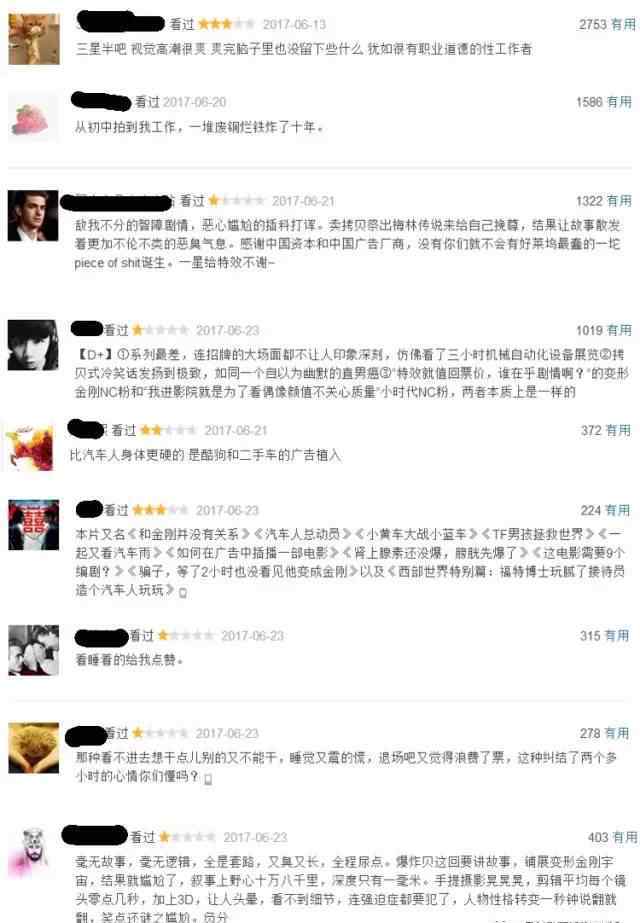Click the red-orange flower avatar
640x923 pixels.
click(x=31, y=449)
